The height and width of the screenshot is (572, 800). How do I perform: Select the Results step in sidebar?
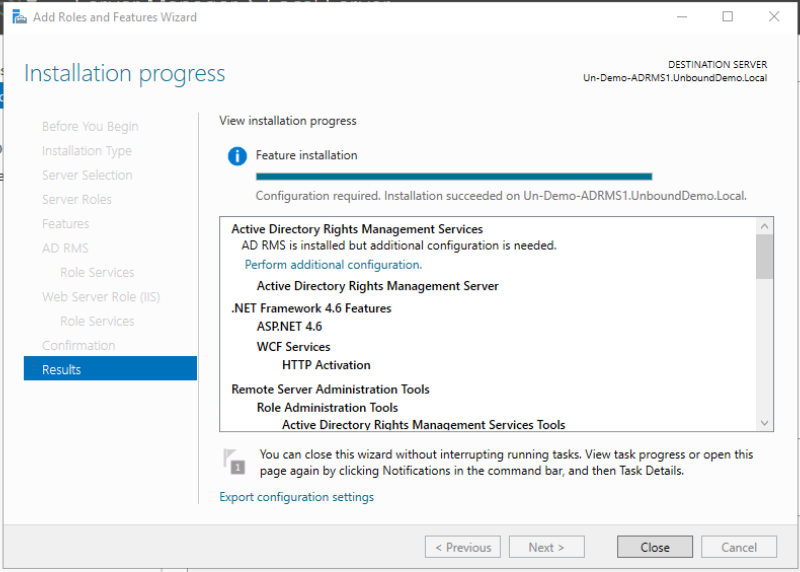point(110,369)
